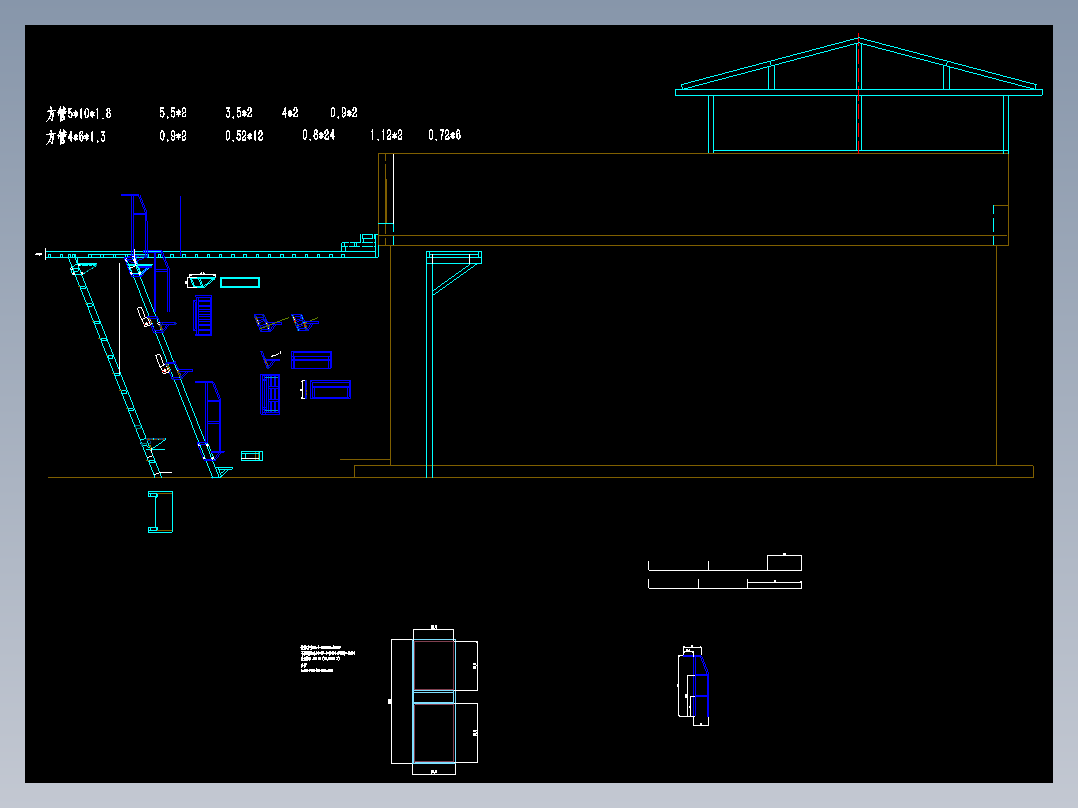Select '0.9*2' in the 方管5*10*1.8 row
Viewport: 1078px width, 808px height.
click(x=343, y=112)
